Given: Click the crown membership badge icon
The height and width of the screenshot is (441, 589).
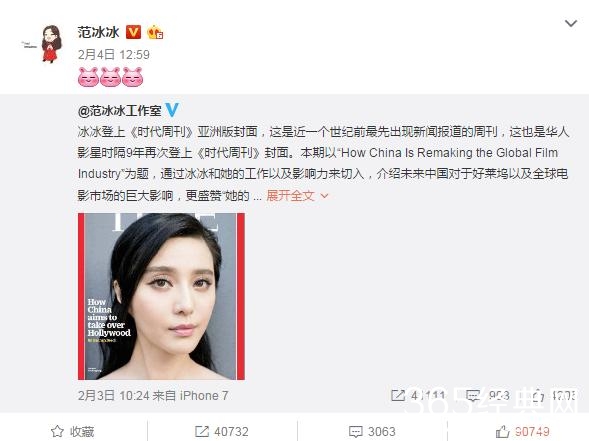Looking at the screenshot, I should [x=155, y=32].
